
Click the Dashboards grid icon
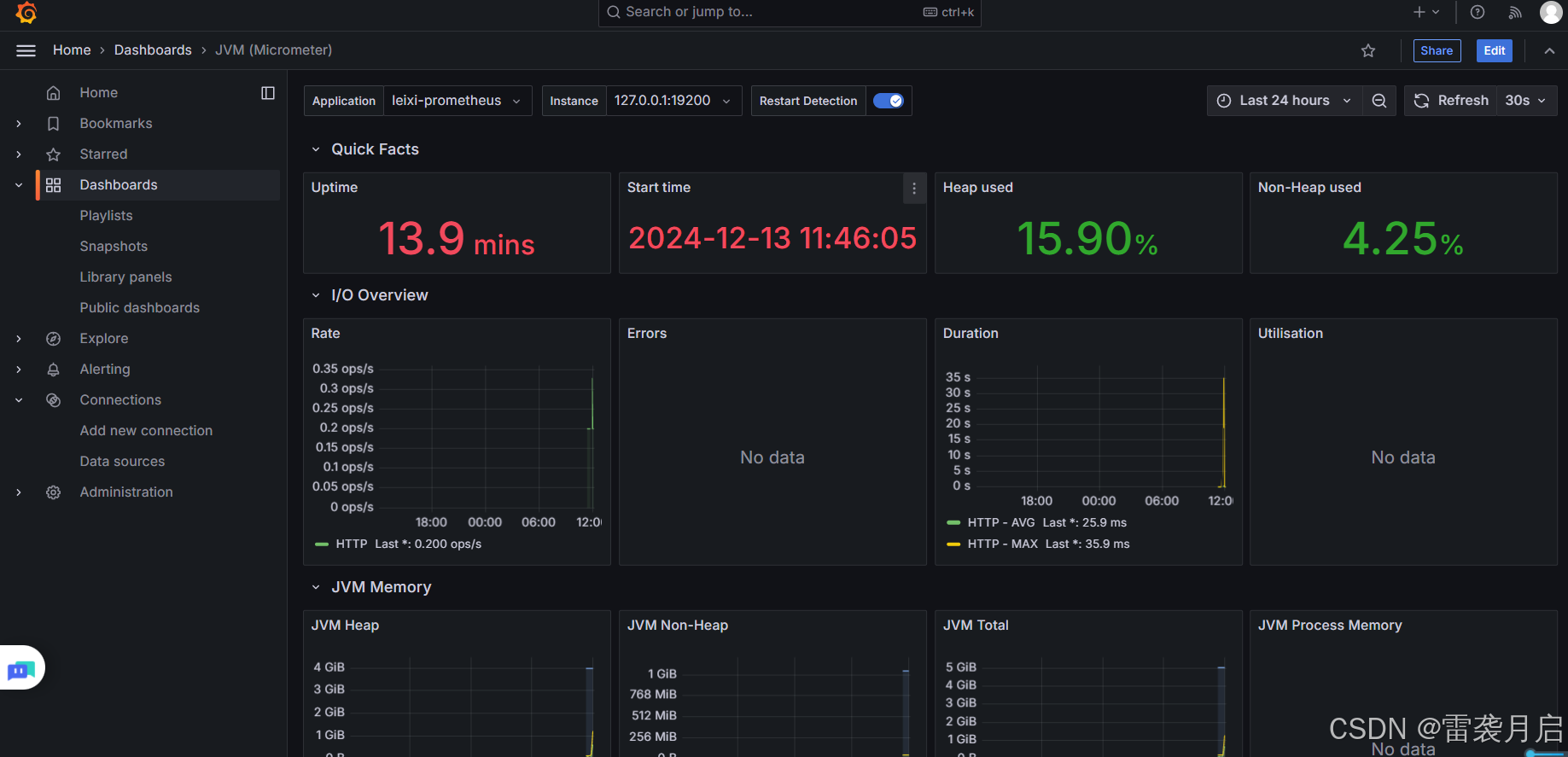(x=53, y=185)
